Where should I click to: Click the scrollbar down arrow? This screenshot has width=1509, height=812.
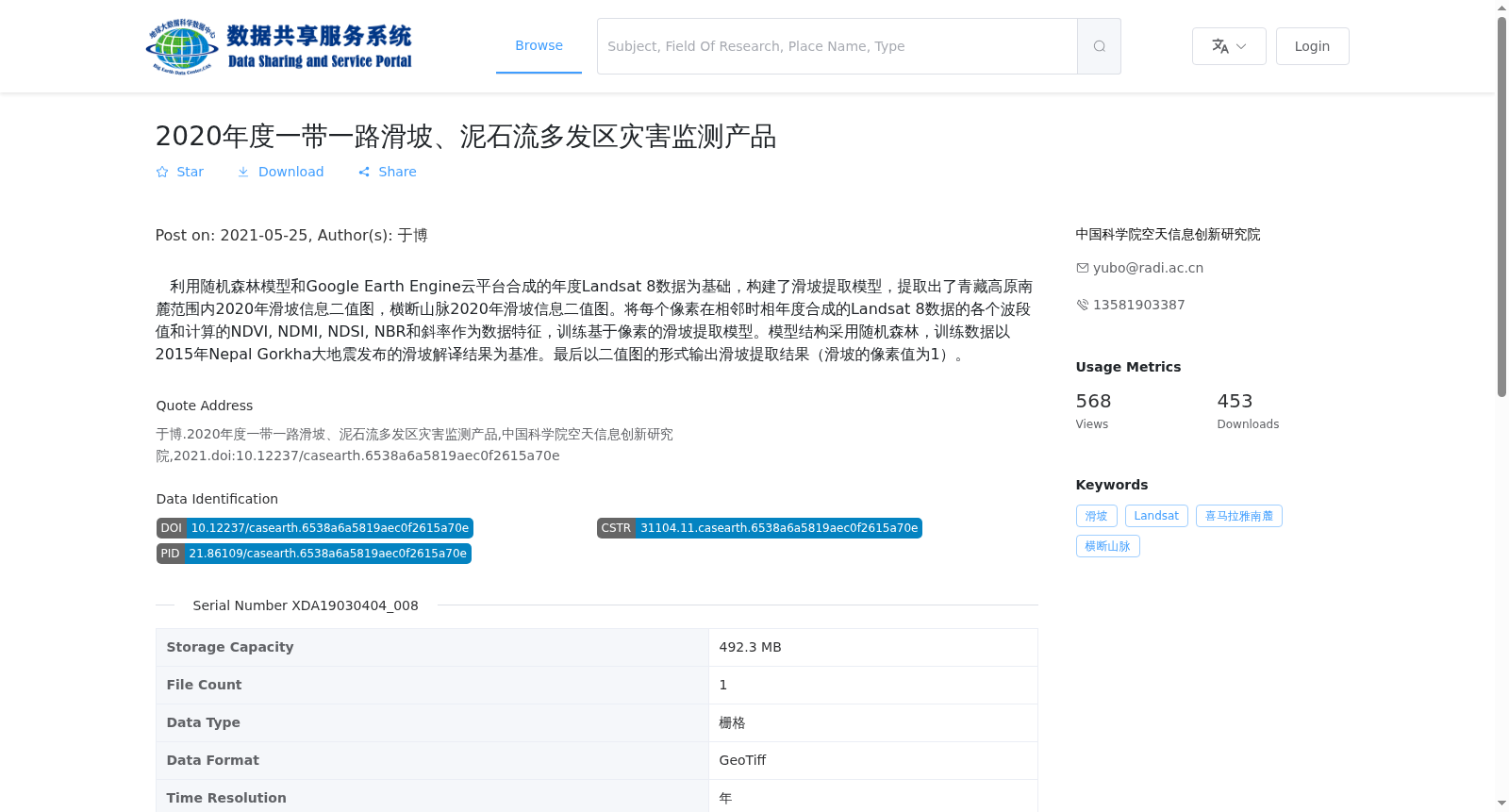click(x=1501, y=804)
